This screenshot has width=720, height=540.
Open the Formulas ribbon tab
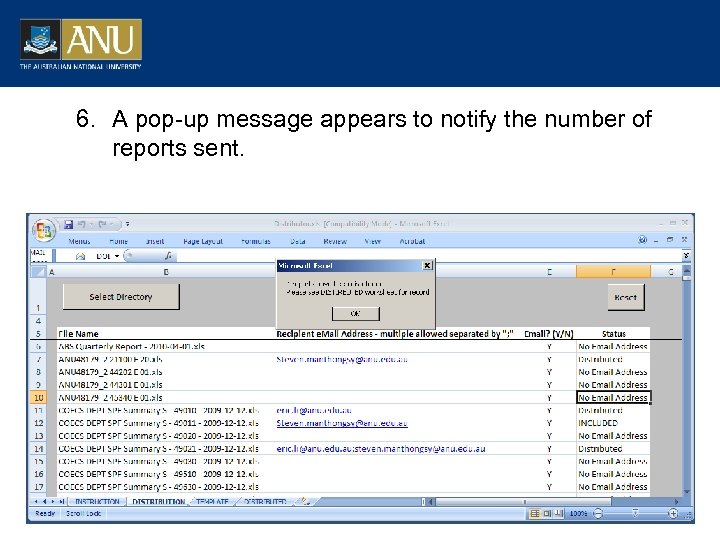pyautogui.click(x=256, y=241)
